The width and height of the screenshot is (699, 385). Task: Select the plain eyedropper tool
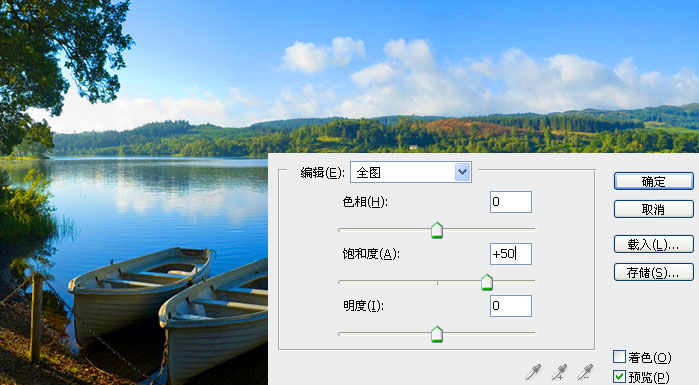[x=534, y=372]
